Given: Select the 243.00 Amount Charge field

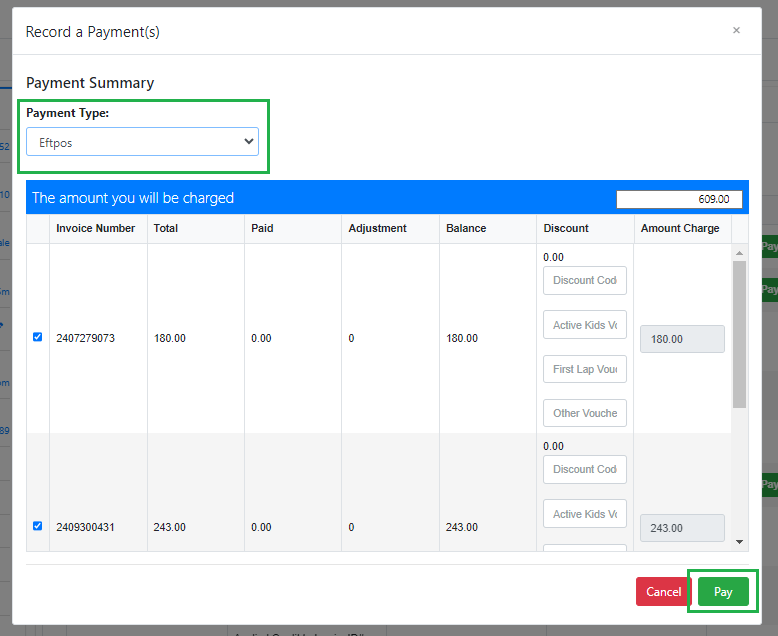Looking at the screenshot, I should tap(682, 528).
